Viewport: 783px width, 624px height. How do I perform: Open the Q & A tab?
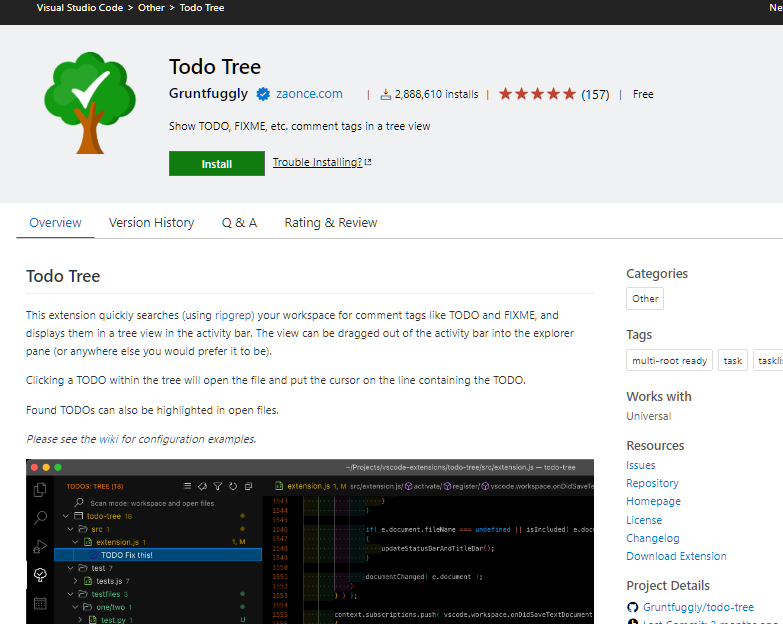(239, 223)
